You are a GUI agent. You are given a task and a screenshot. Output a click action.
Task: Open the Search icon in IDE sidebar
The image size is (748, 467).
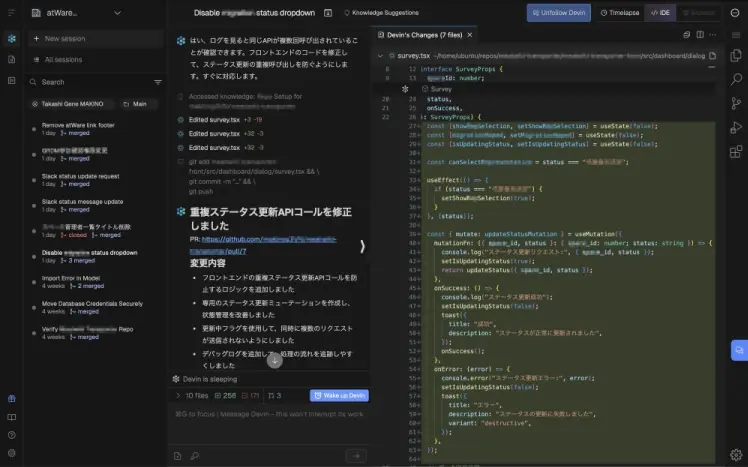pos(736,79)
